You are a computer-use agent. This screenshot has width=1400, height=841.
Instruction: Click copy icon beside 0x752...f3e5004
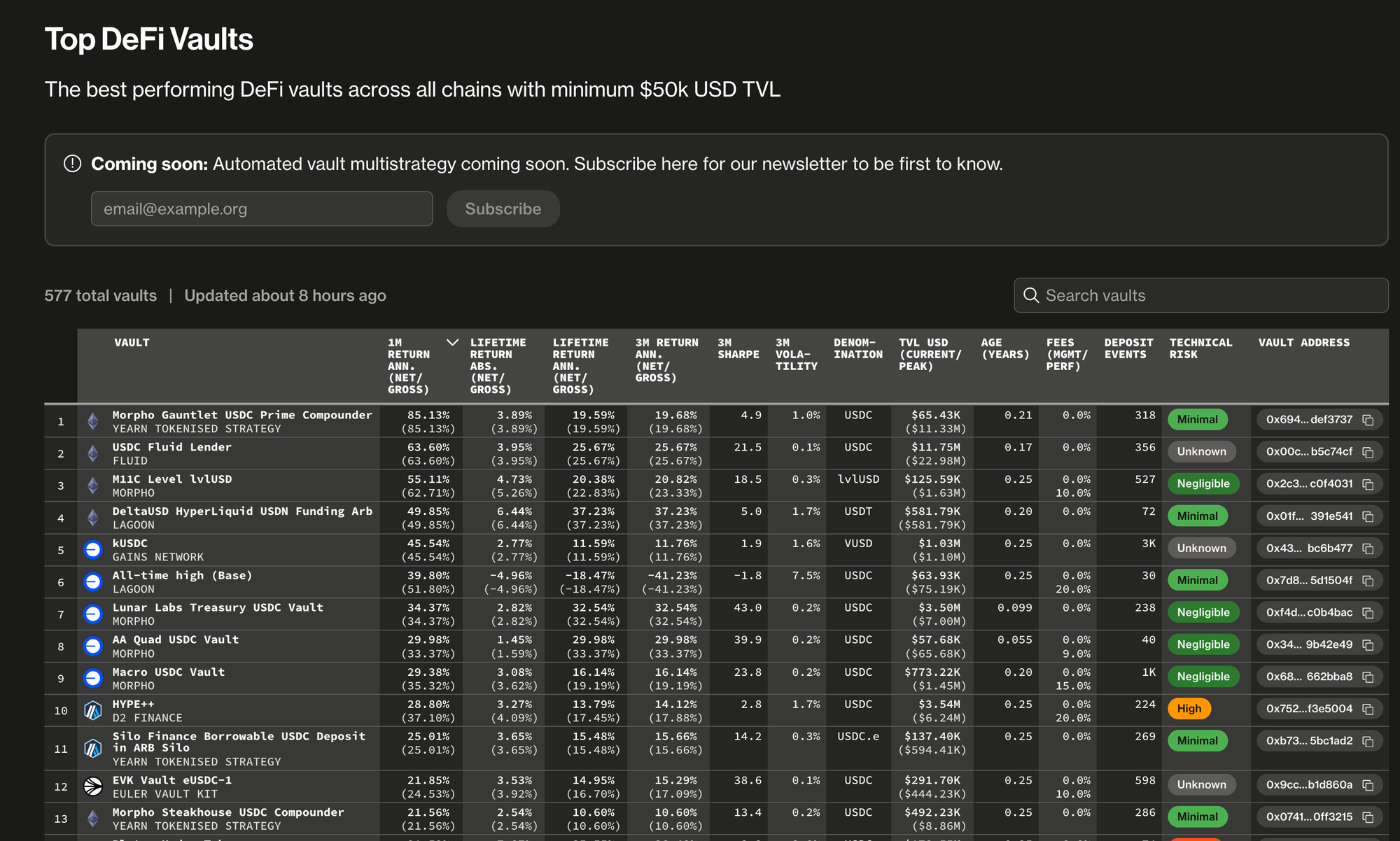[1368, 709]
